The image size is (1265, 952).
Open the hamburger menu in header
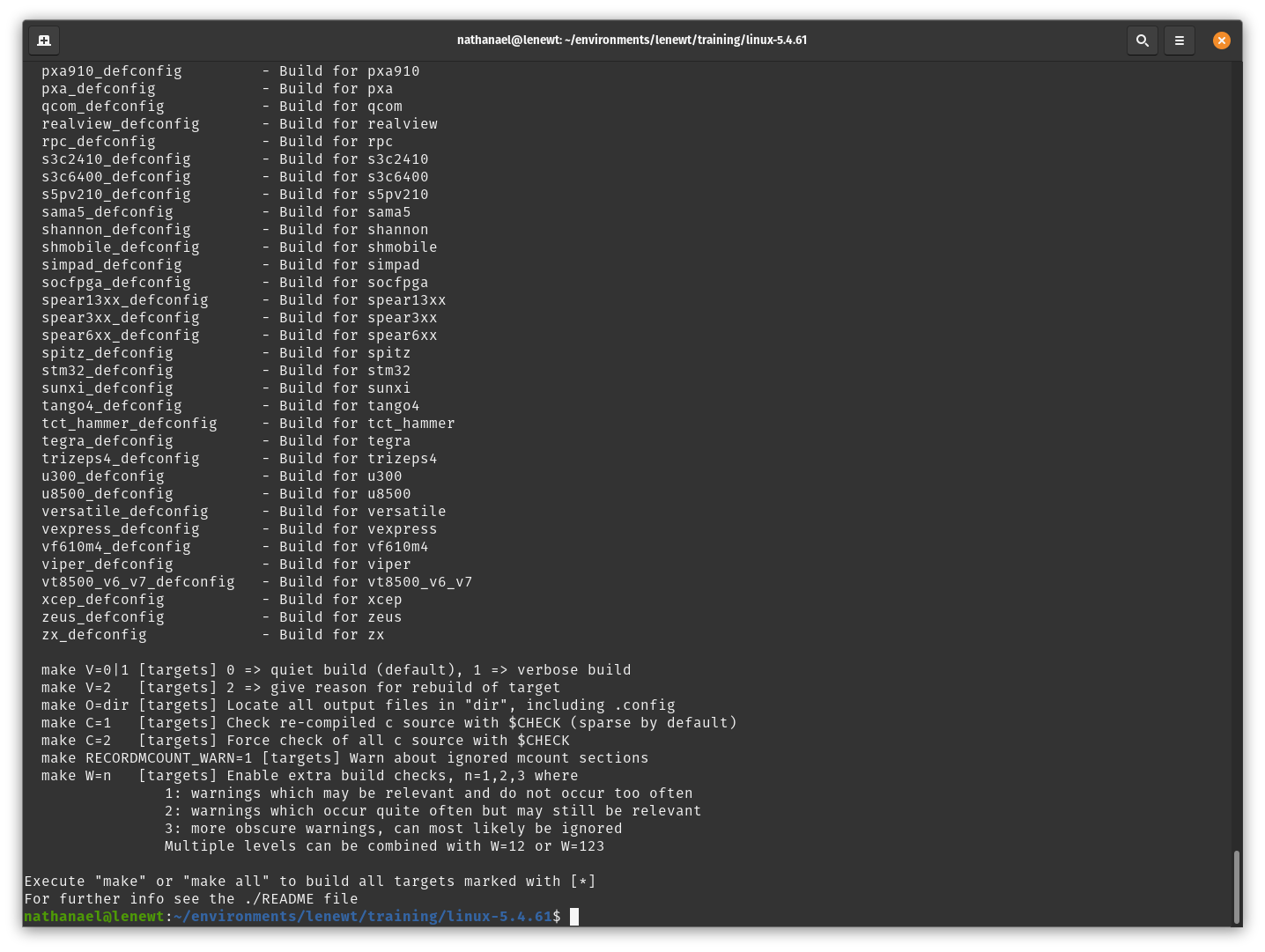[1179, 41]
